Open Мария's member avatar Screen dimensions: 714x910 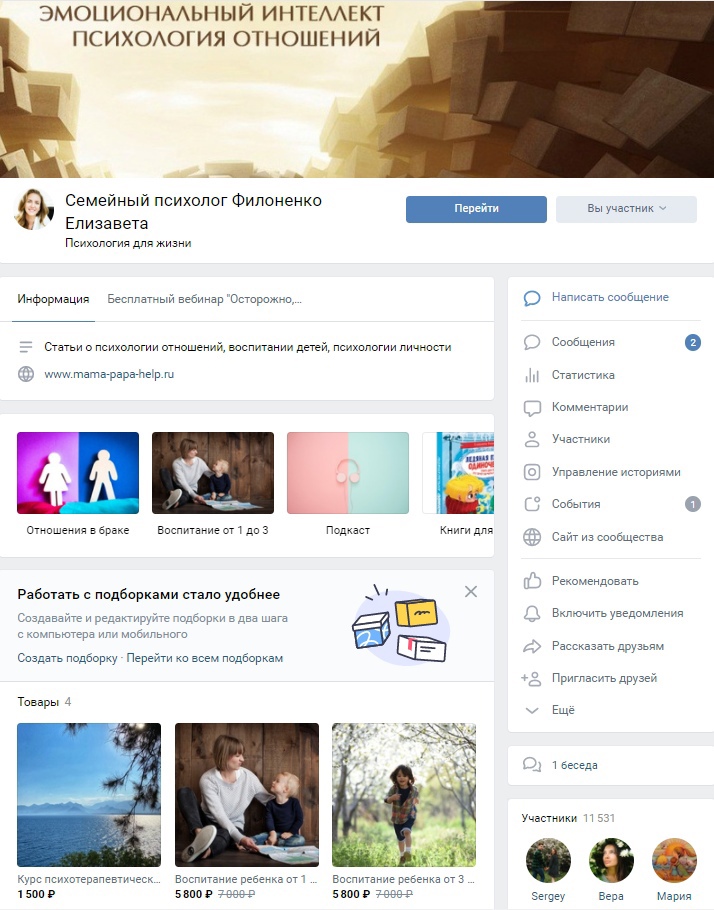click(674, 861)
